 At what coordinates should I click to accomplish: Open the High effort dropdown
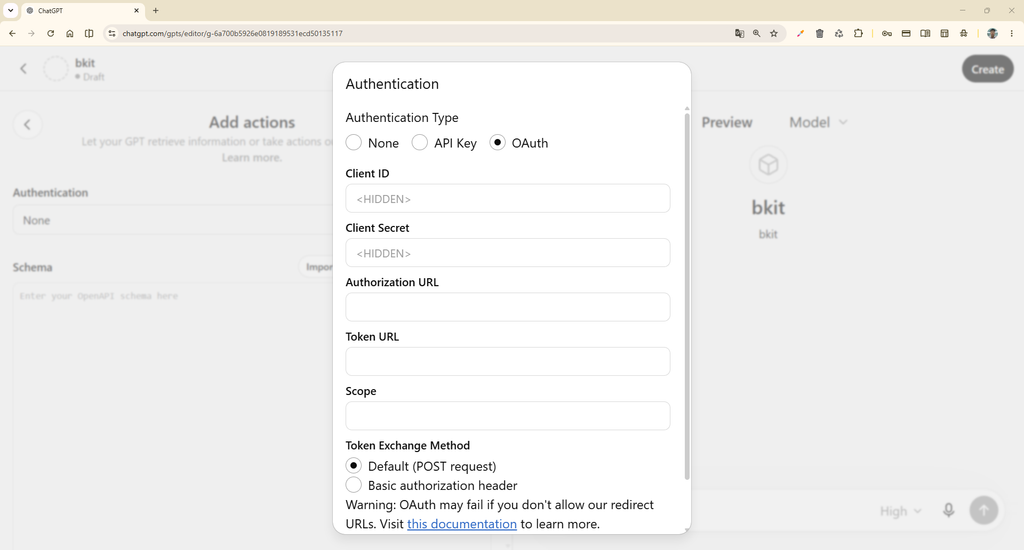pos(901,511)
